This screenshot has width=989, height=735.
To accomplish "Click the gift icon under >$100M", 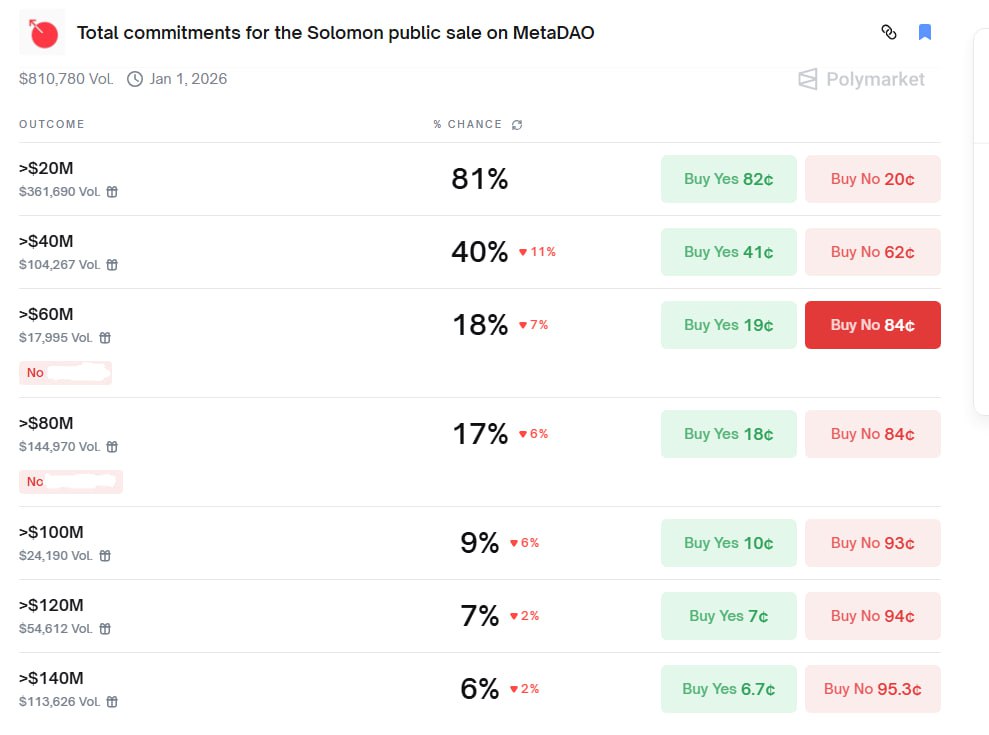I will coord(105,556).
